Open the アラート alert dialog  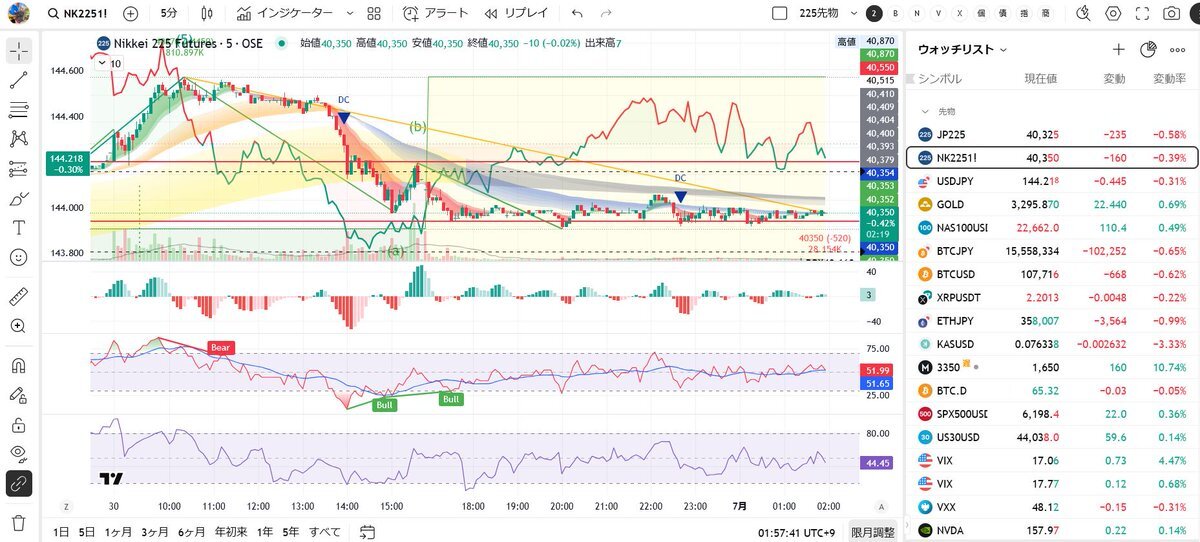pos(435,14)
